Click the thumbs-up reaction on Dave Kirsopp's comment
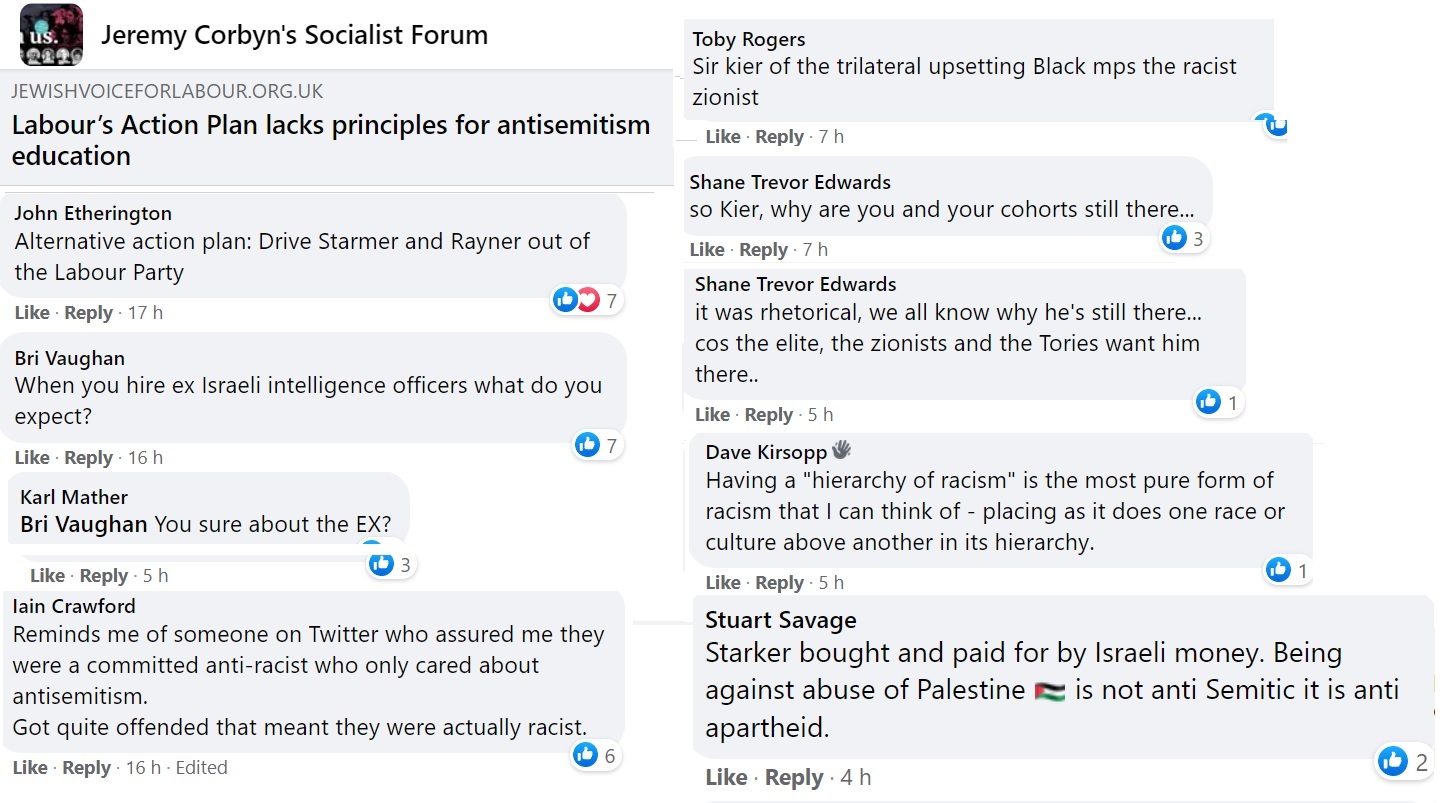 [1278, 570]
